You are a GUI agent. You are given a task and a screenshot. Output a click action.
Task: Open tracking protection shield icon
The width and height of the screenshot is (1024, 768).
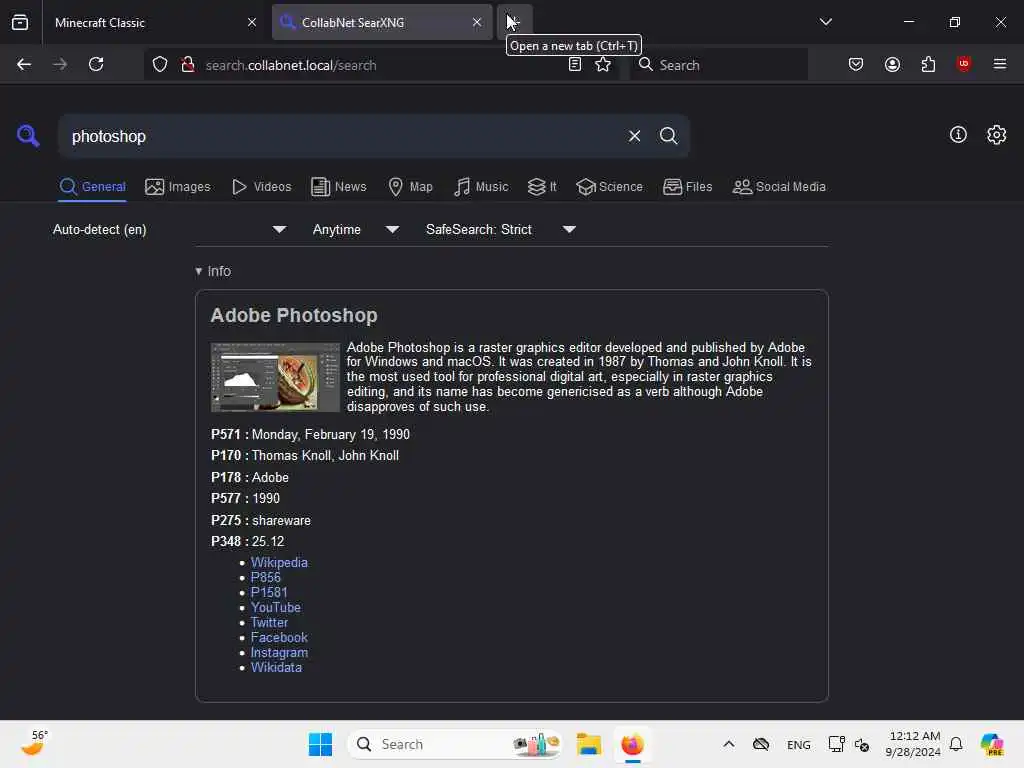[160, 65]
